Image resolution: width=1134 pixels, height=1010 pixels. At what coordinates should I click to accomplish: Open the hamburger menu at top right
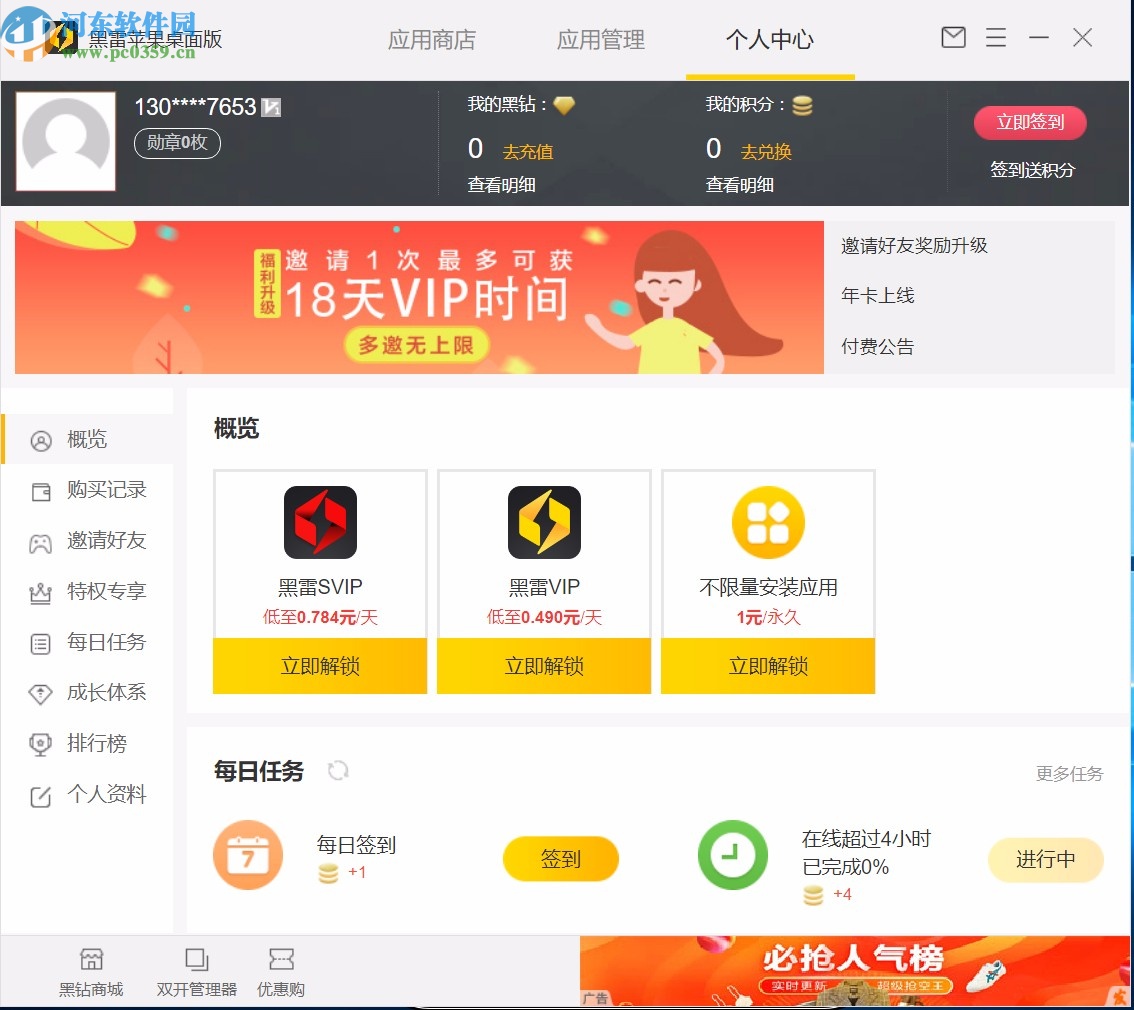click(x=995, y=37)
